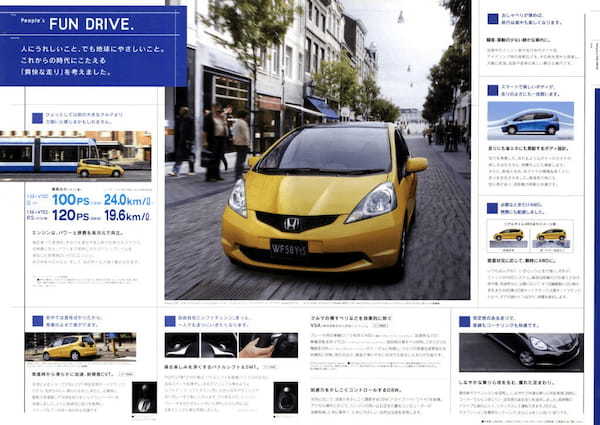
Task: Open the gear shift knob image
Action: coord(144,397)
